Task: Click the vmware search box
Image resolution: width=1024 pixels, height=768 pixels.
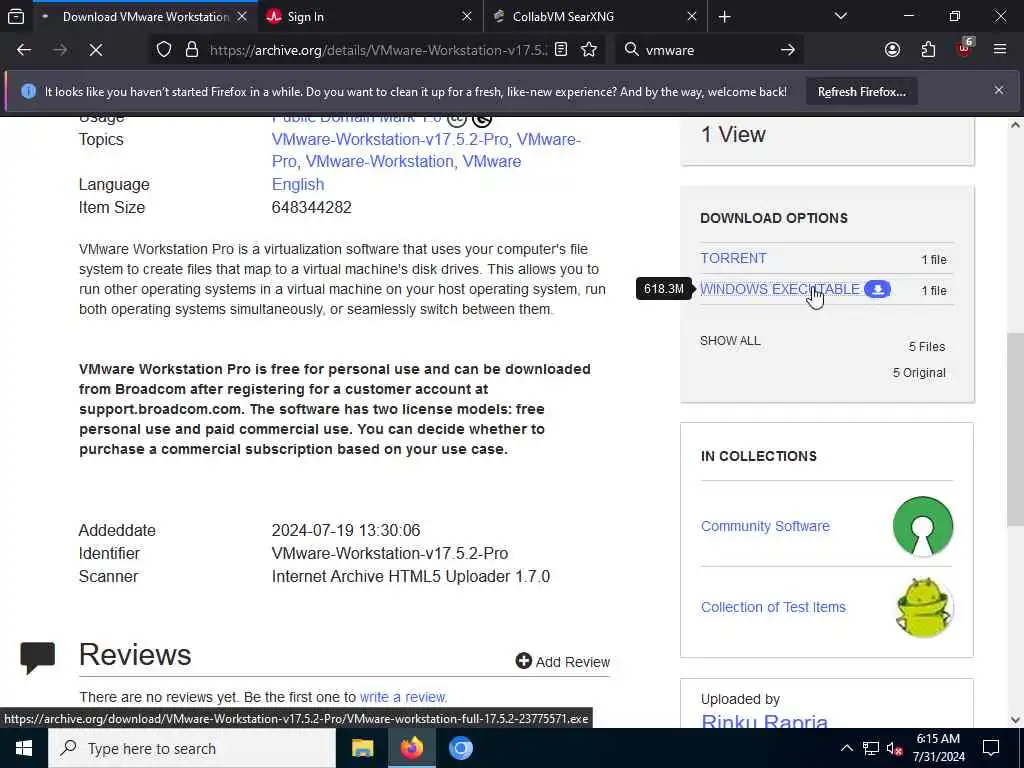Action: tap(709, 50)
